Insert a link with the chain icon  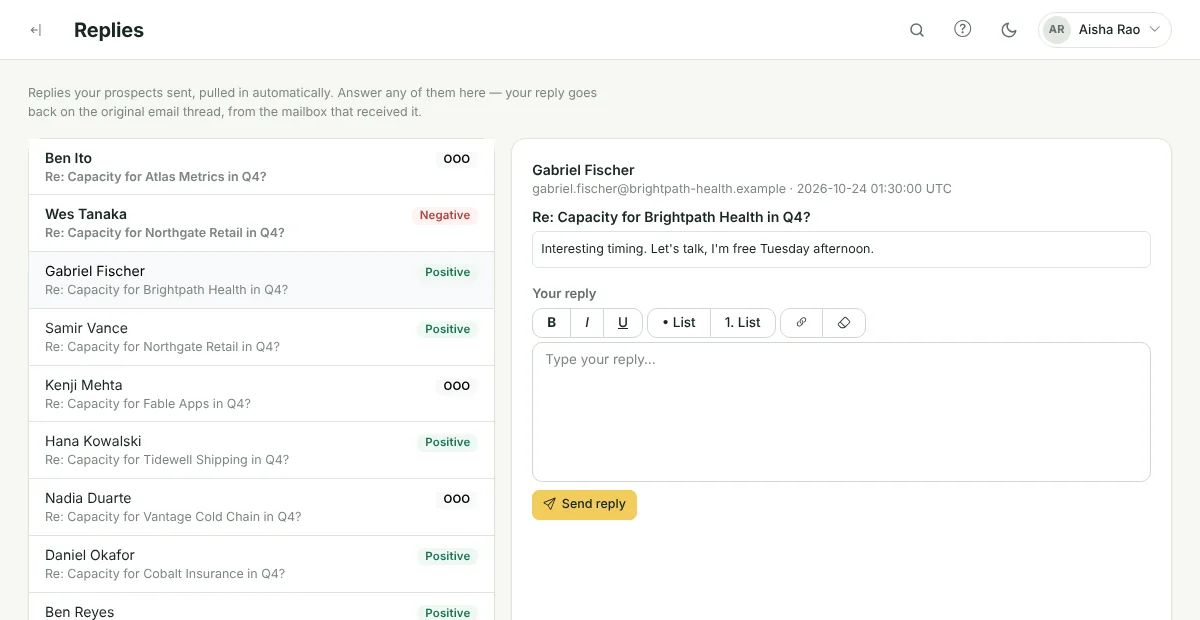(801, 323)
